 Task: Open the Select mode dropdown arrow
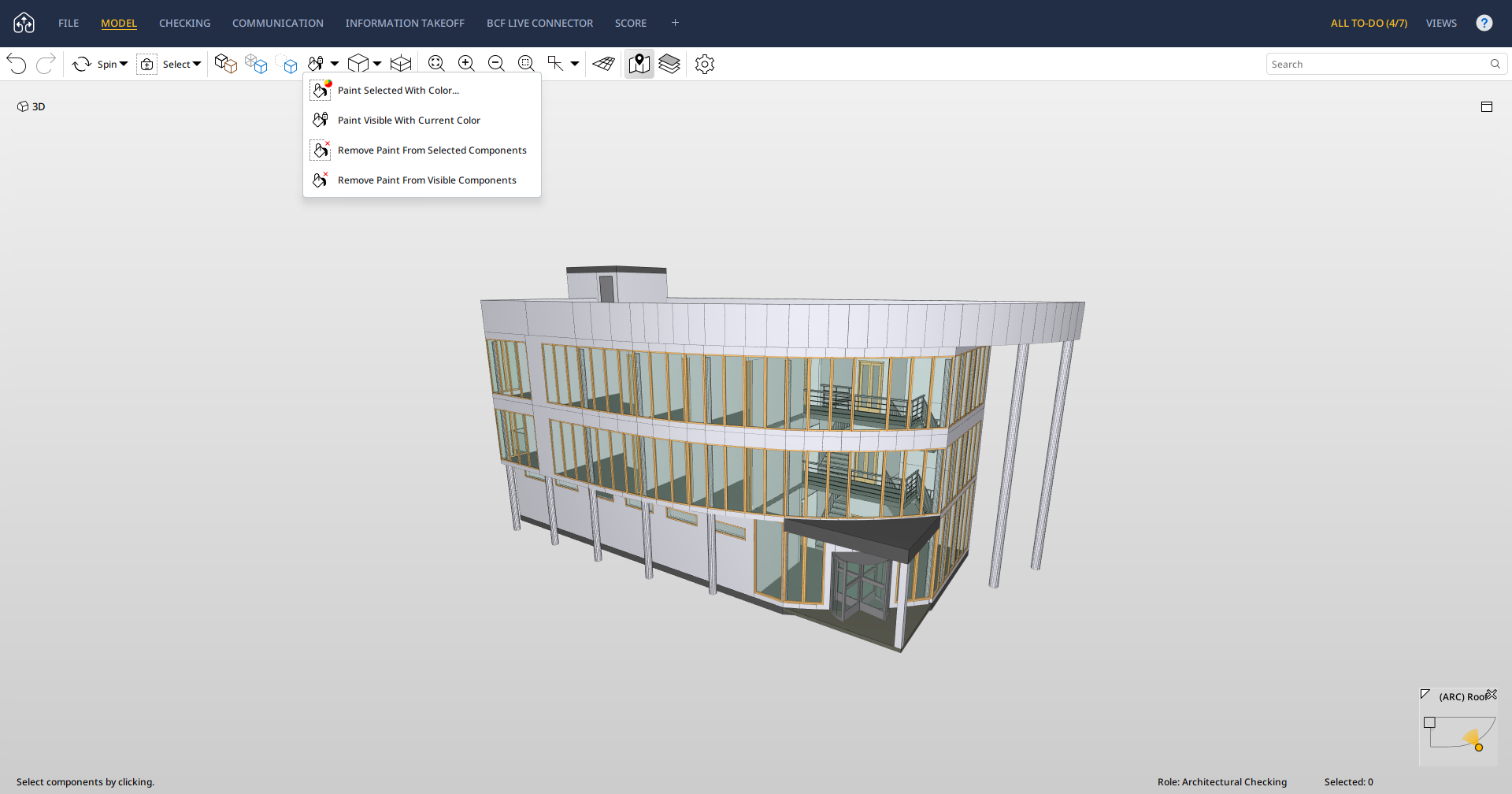pos(197,64)
